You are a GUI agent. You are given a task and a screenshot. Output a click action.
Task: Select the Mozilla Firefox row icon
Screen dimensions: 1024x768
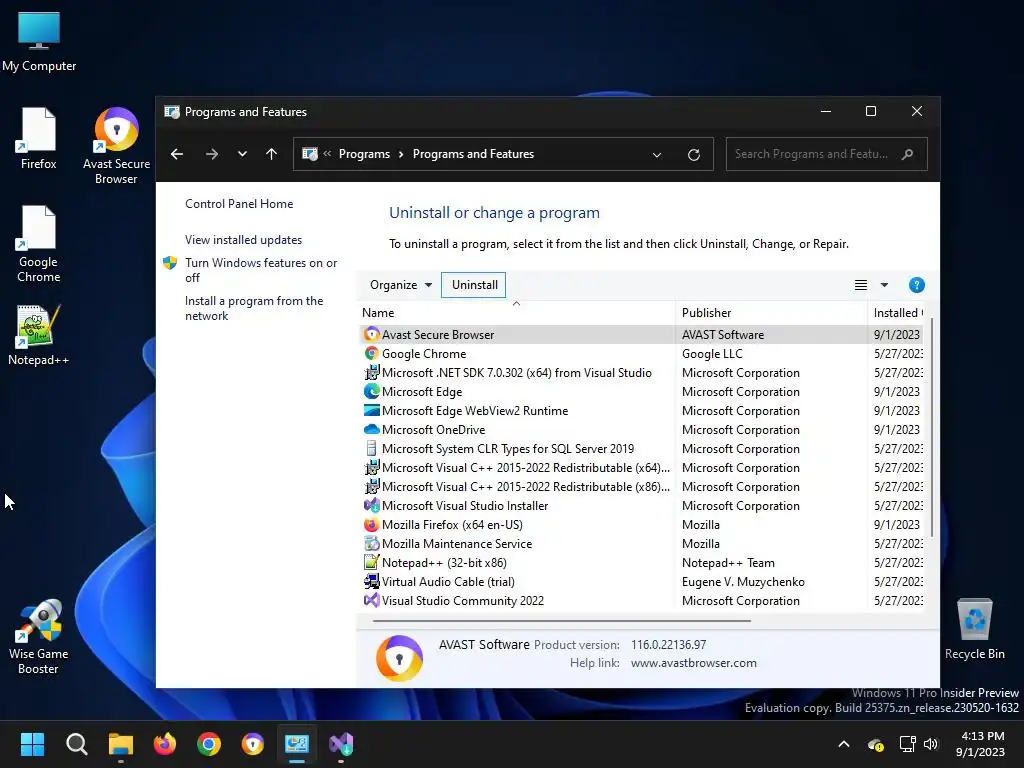pyautogui.click(x=372, y=524)
